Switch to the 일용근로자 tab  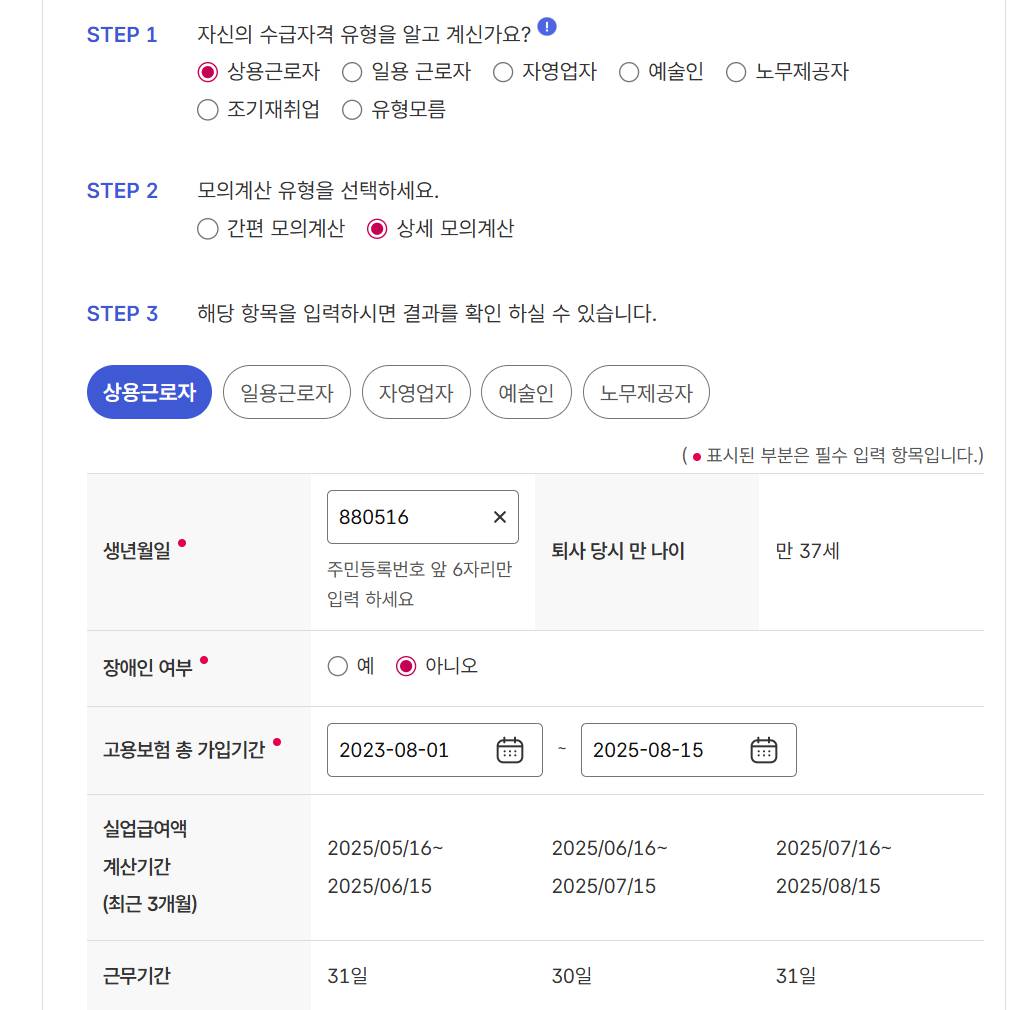click(286, 392)
